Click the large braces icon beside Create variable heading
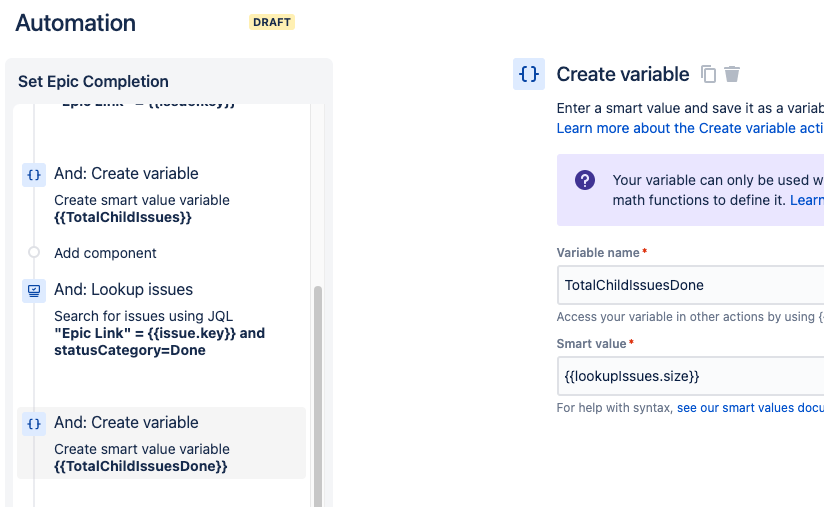The image size is (824, 507). coord(529,74)
